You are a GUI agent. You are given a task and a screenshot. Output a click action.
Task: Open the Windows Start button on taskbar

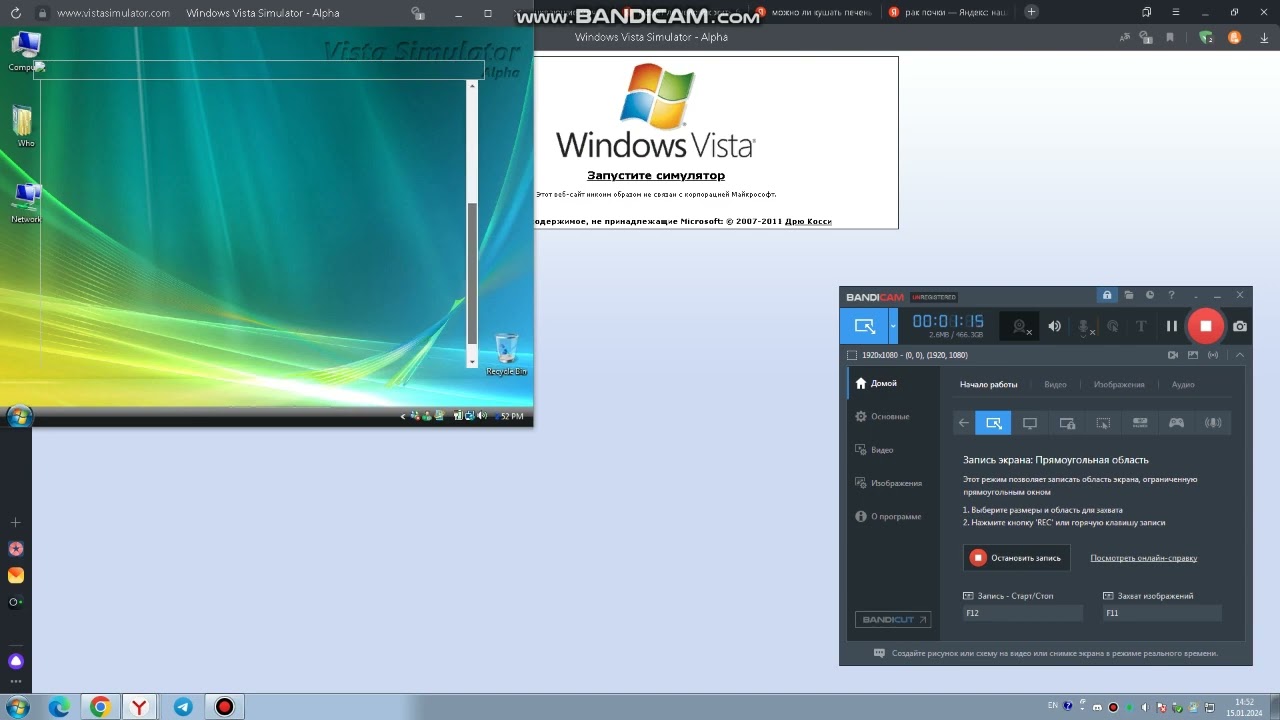(18, 707)
